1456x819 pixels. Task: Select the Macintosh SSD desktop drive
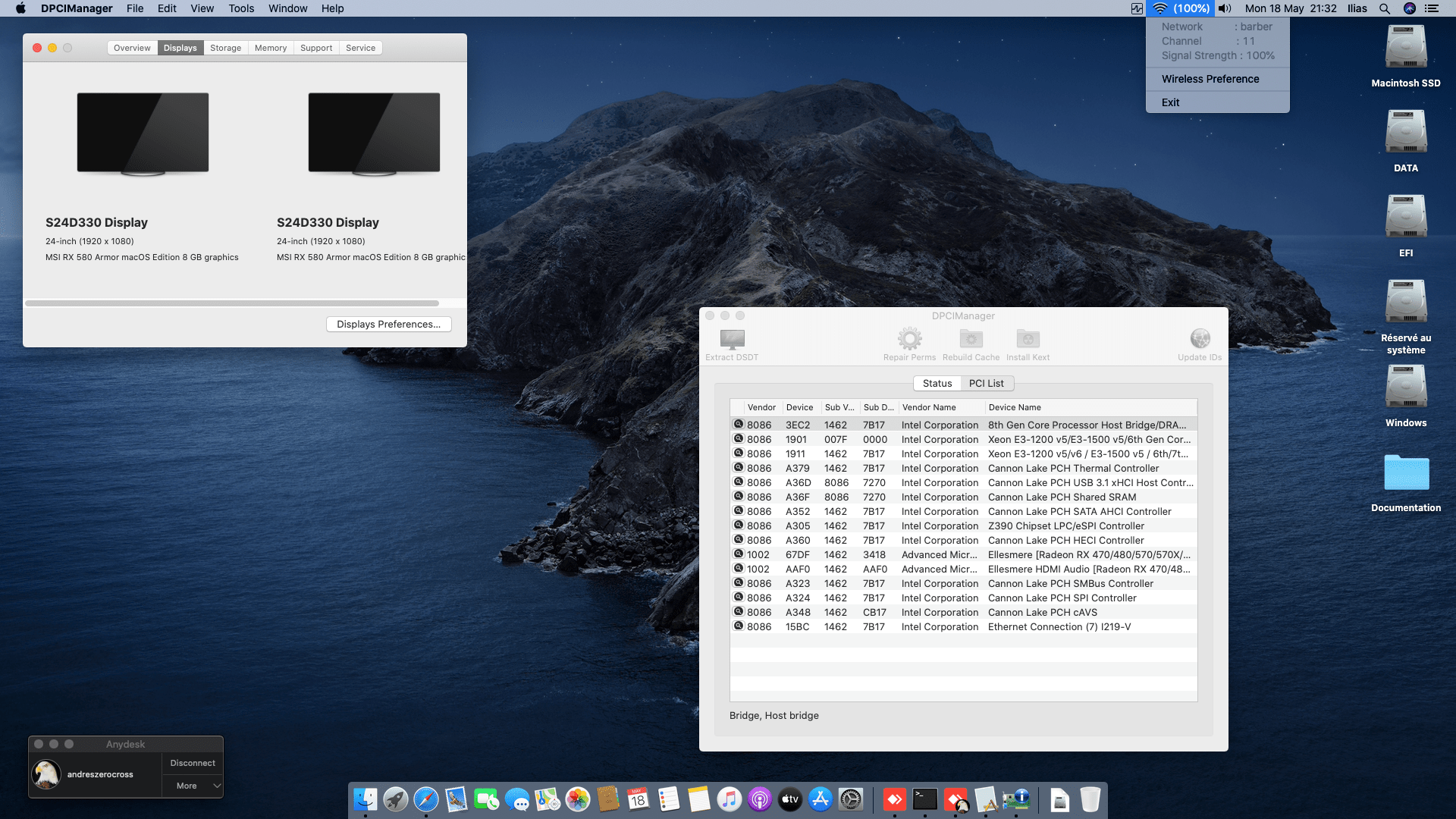click(1406, 56)
